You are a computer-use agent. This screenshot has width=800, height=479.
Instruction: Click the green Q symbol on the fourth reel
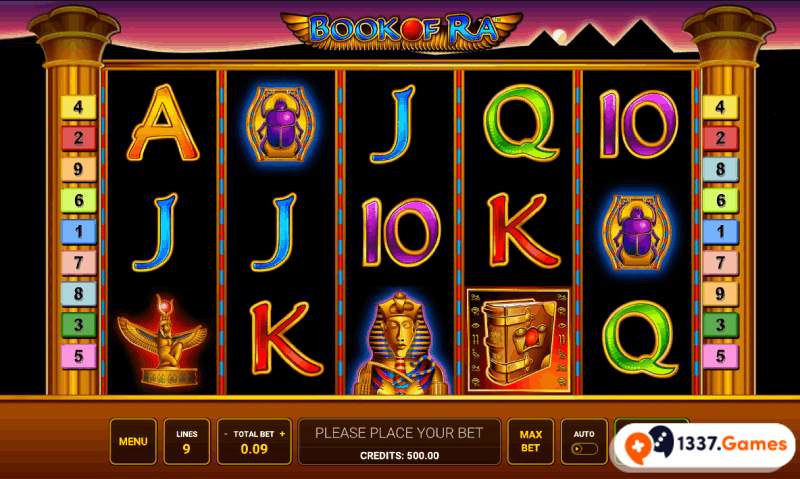[520, 123]
